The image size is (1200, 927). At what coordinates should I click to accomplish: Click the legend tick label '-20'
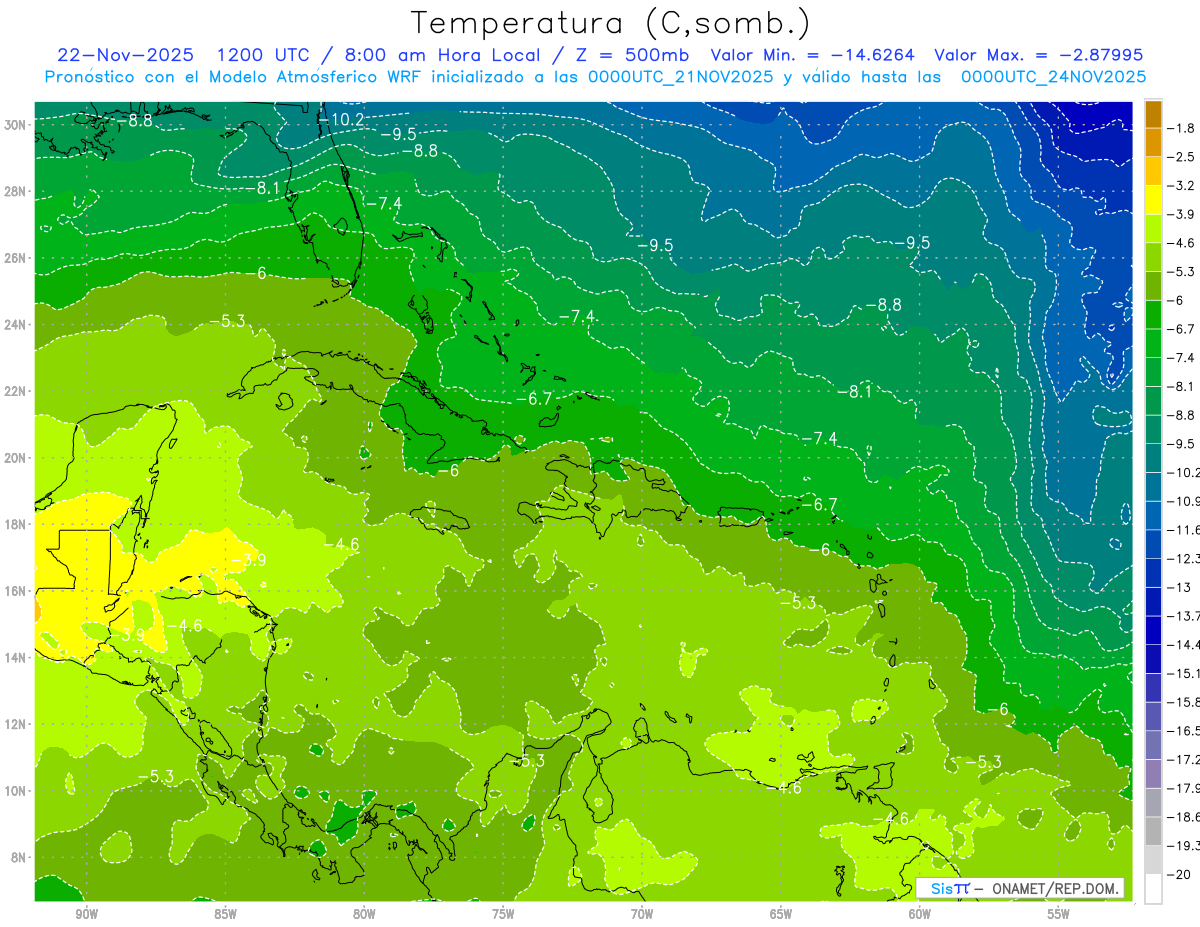click(x=1180, y=875)
